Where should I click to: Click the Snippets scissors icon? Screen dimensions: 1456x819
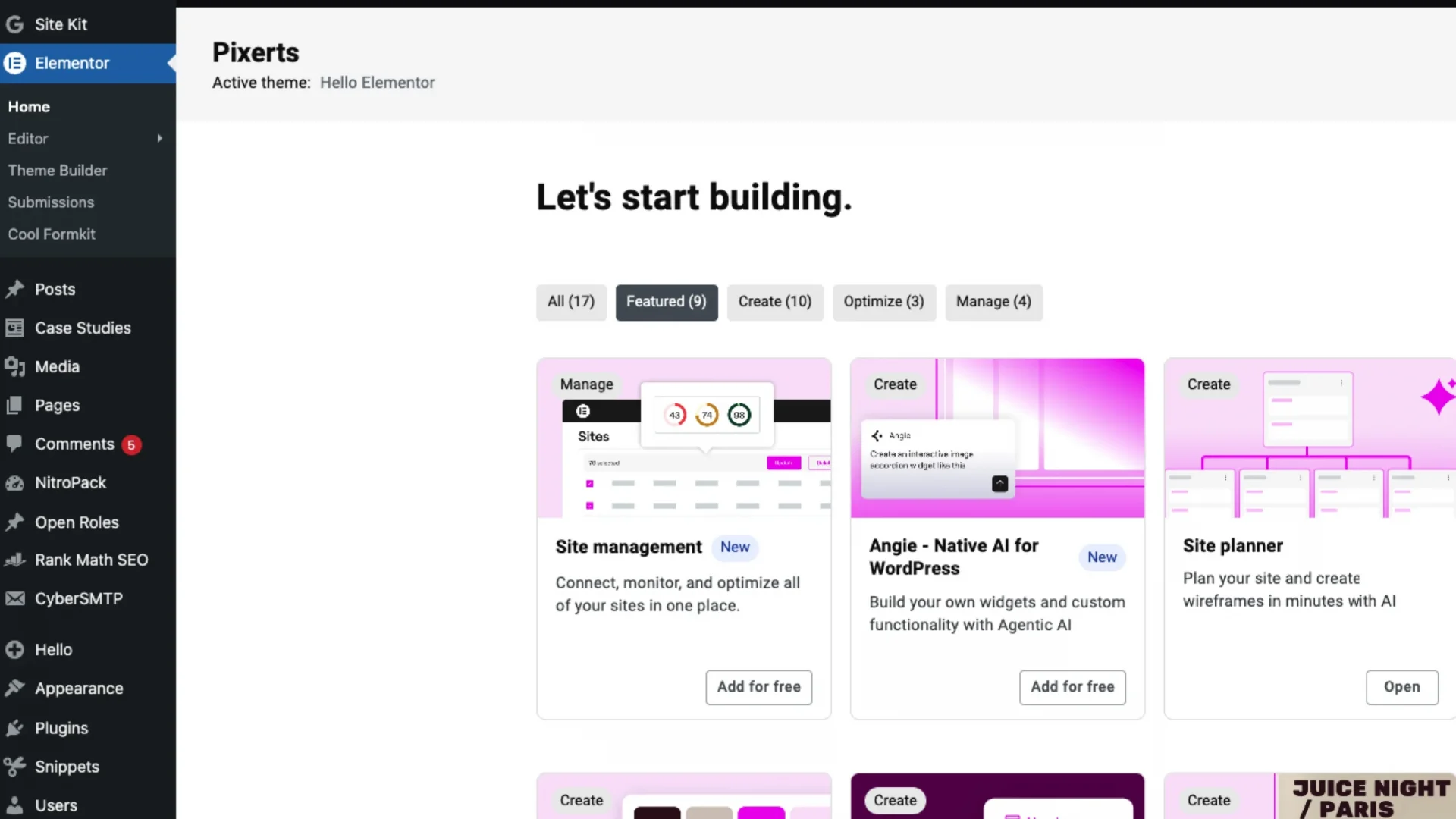point(14,767)
